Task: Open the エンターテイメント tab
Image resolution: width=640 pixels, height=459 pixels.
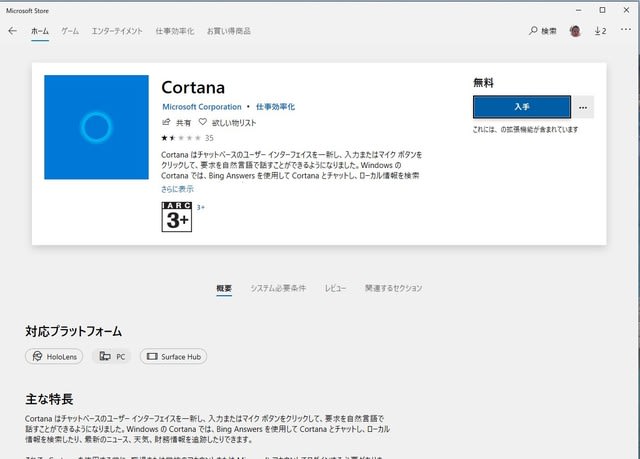Action: 117,31
